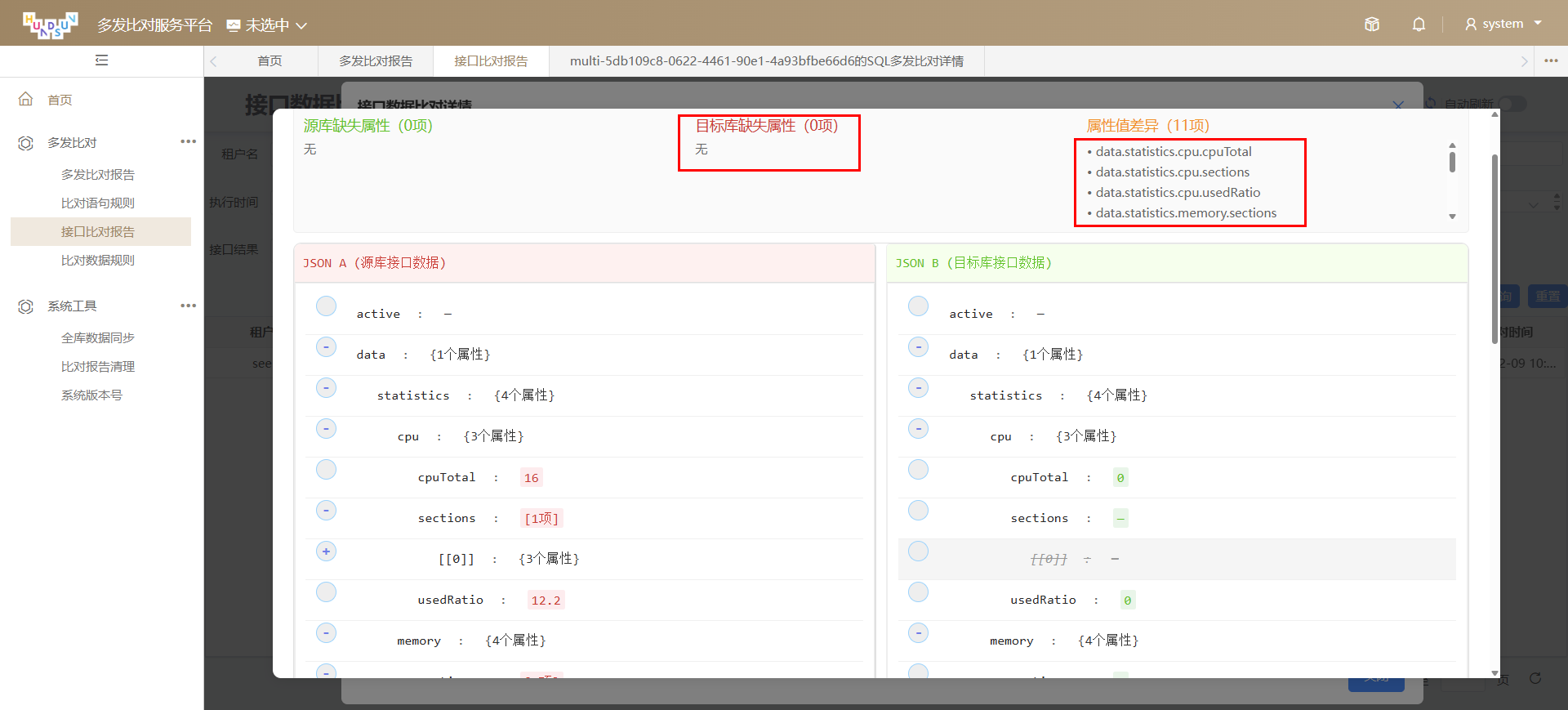Click the 首页 home icon in sidebar
Screen dimensions: 1568x710
click(26, 100)
